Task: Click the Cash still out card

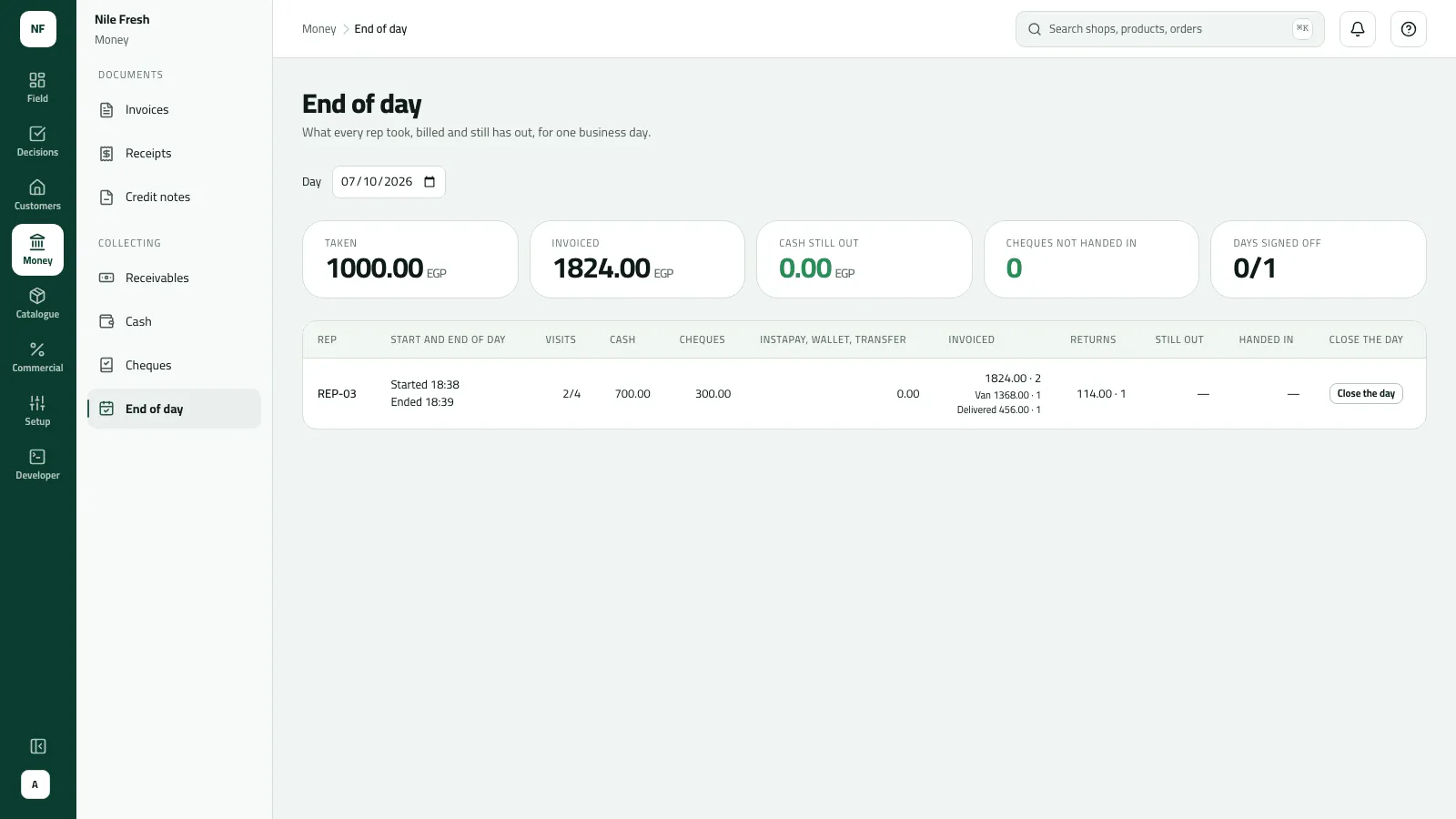Action: click(x=864, y=259)
